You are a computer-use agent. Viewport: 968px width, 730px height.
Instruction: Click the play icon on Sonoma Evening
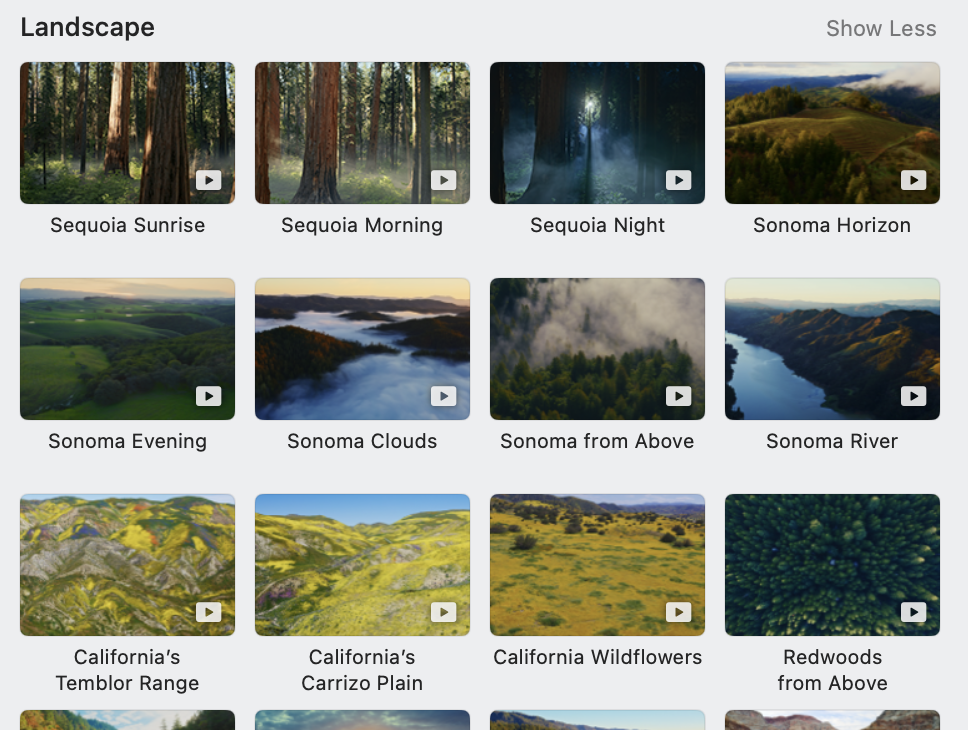coord(209,396)
